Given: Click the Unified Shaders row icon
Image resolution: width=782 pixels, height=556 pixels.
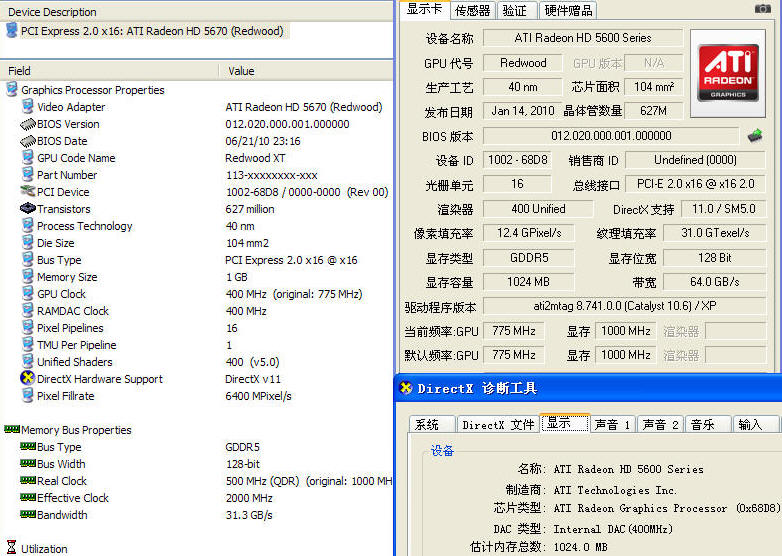Looking at the screenshot, I should tap(27, 361).
